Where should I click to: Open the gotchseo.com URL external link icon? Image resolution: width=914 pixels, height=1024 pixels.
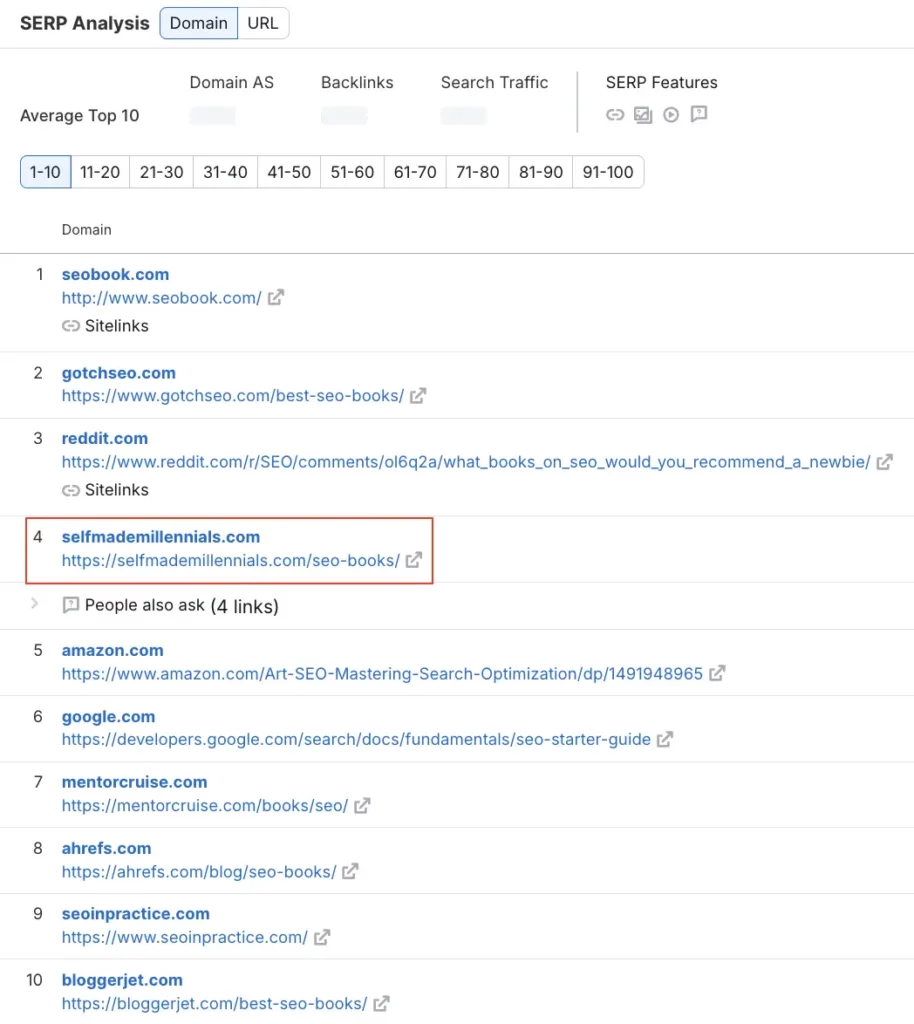pyautogui.click(x=417, y=395)
